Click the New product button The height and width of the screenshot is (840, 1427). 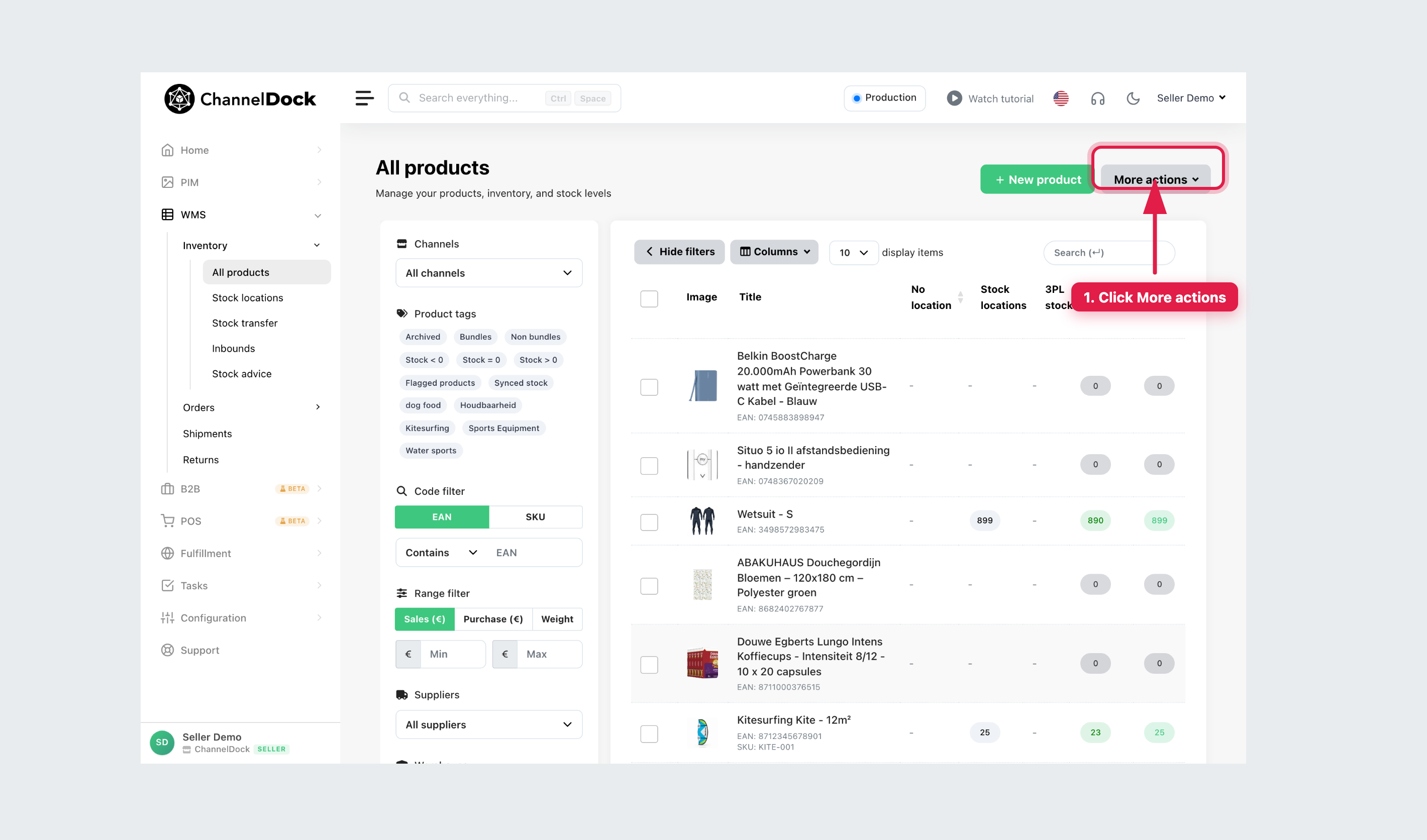pos(1038,179)
